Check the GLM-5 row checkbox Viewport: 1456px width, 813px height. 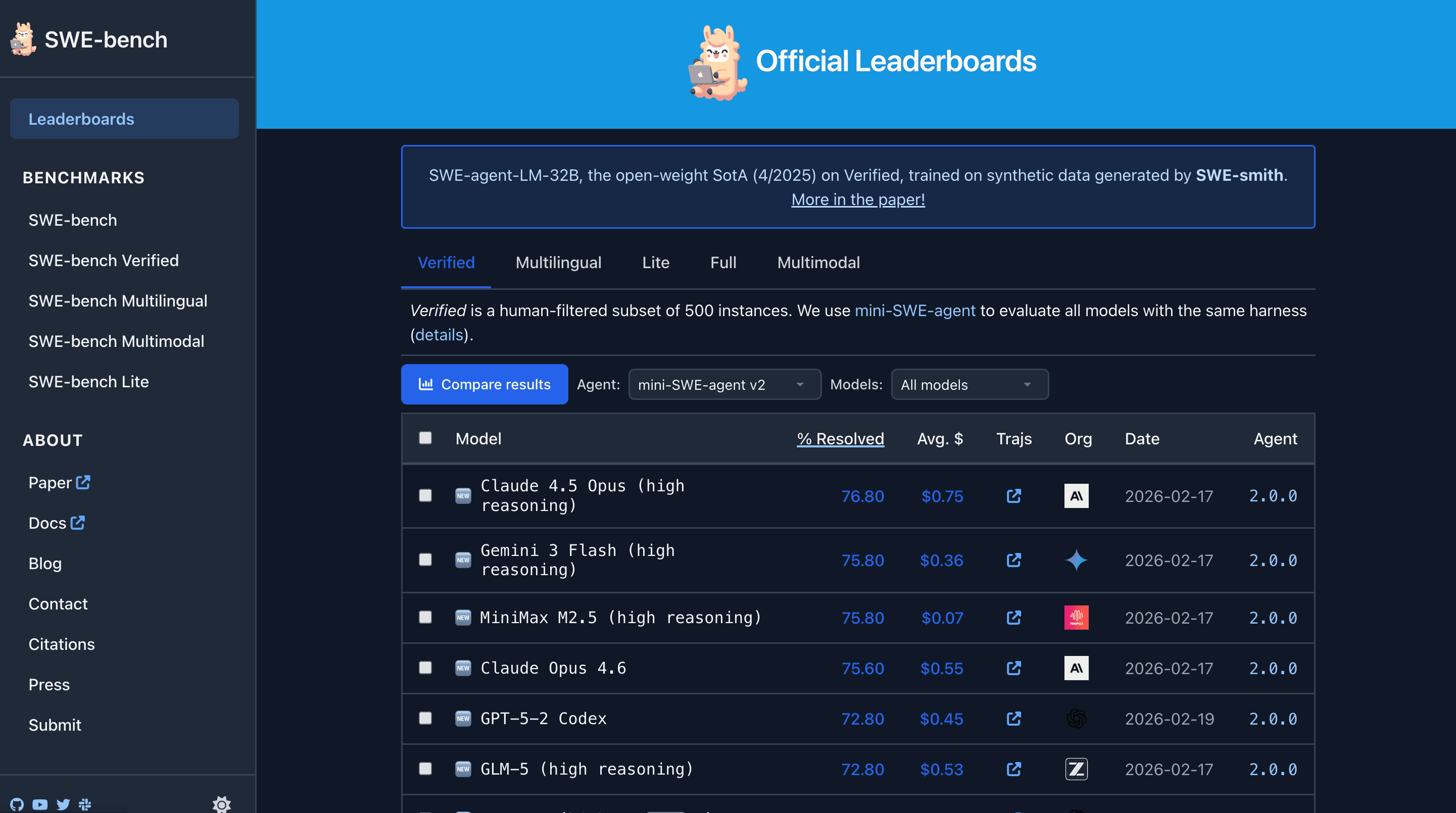[x=425, y=769]
